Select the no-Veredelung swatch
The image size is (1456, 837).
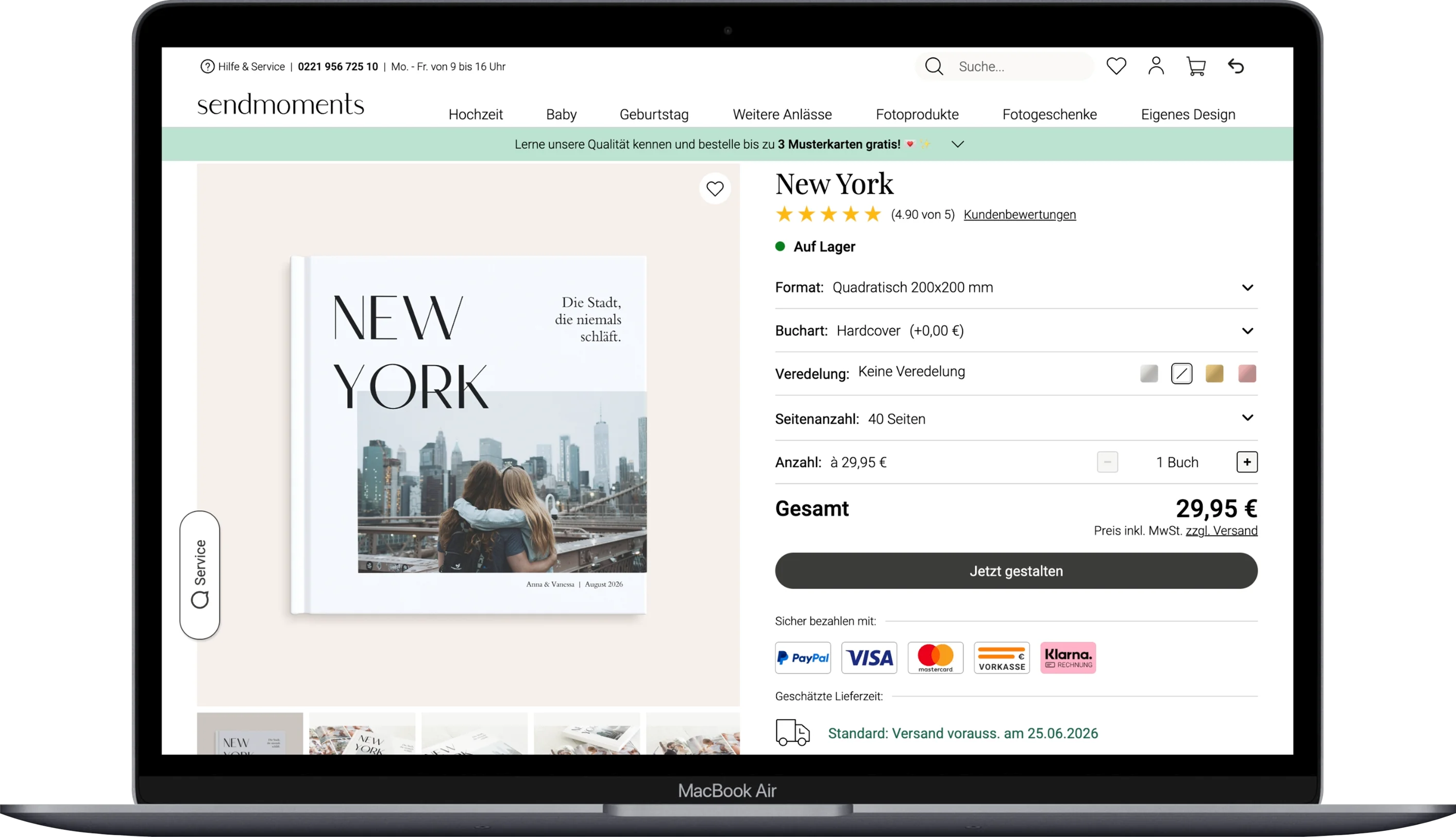[x=1181, y=374]
